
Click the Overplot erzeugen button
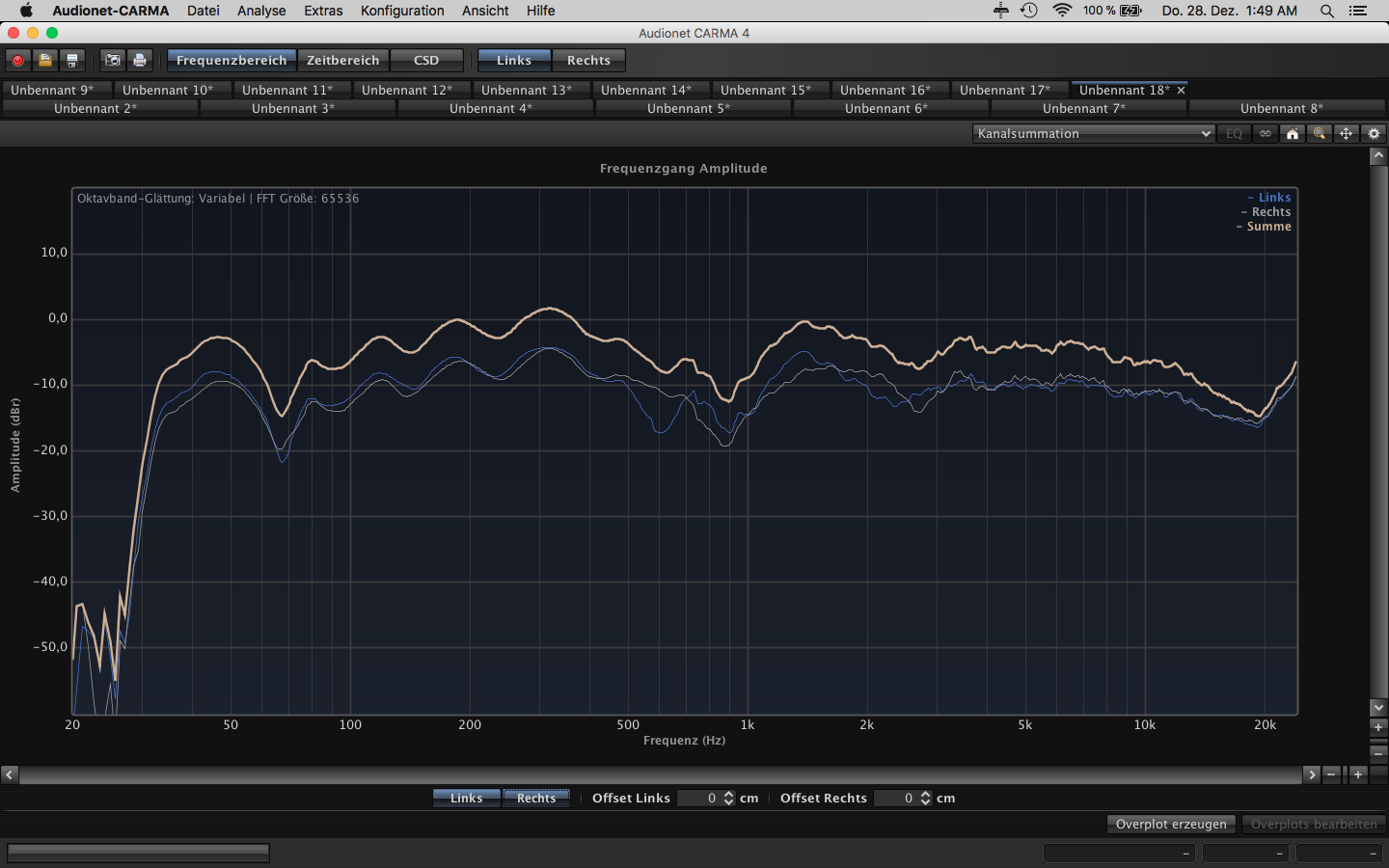point(1171,824)
